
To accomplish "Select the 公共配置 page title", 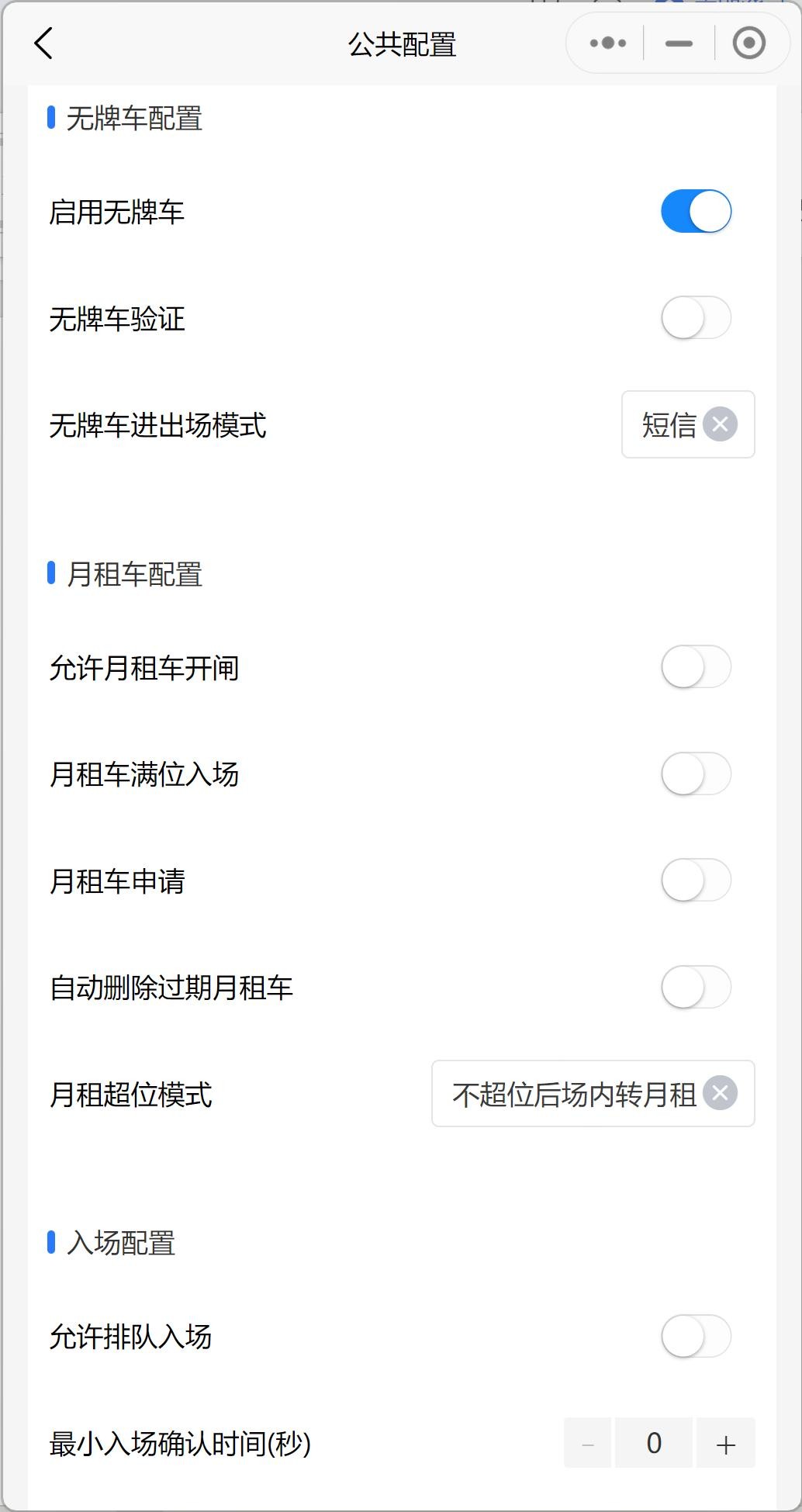I will [x=402, y=44].
